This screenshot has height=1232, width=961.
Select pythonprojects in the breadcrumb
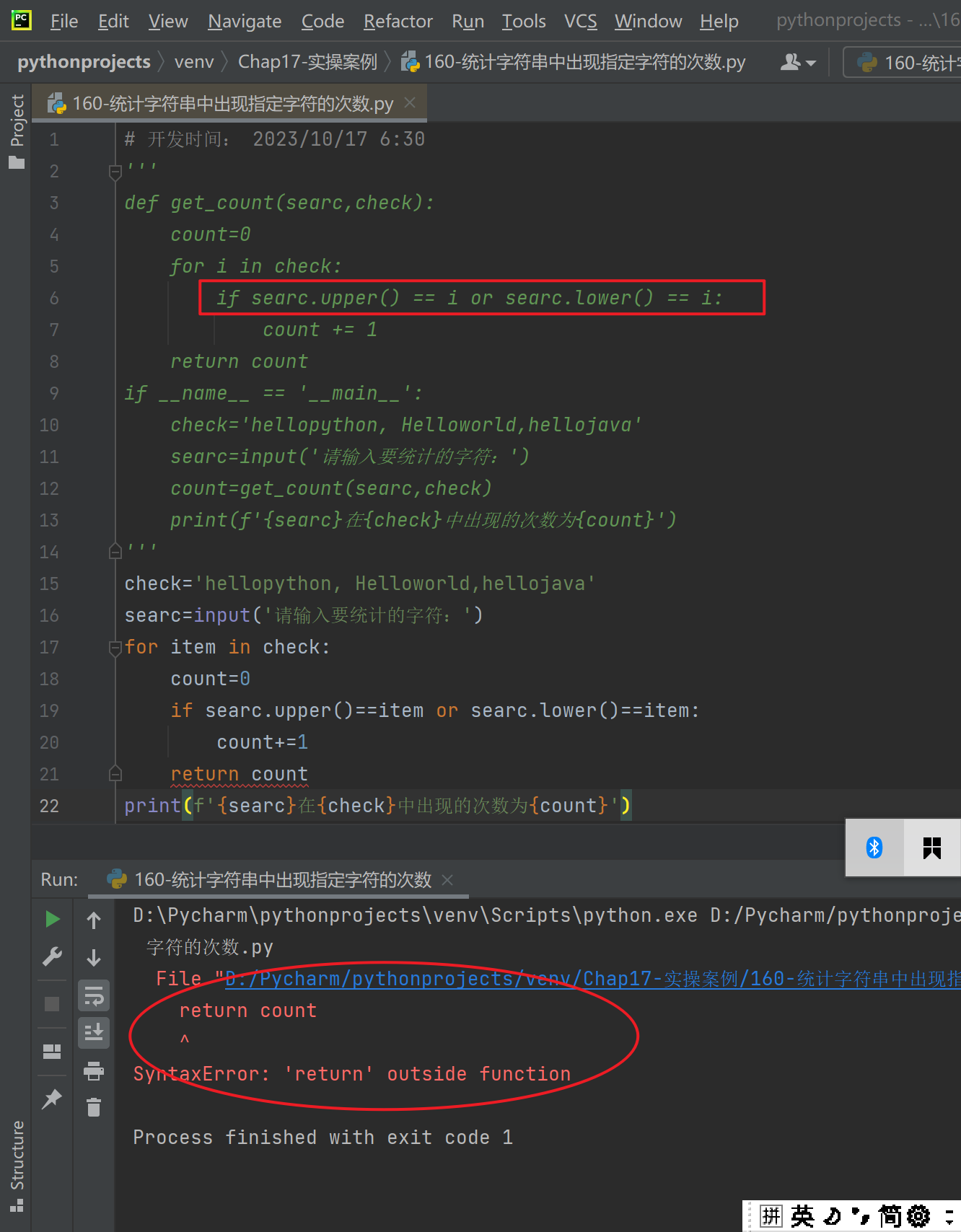[x=84, y=62]
